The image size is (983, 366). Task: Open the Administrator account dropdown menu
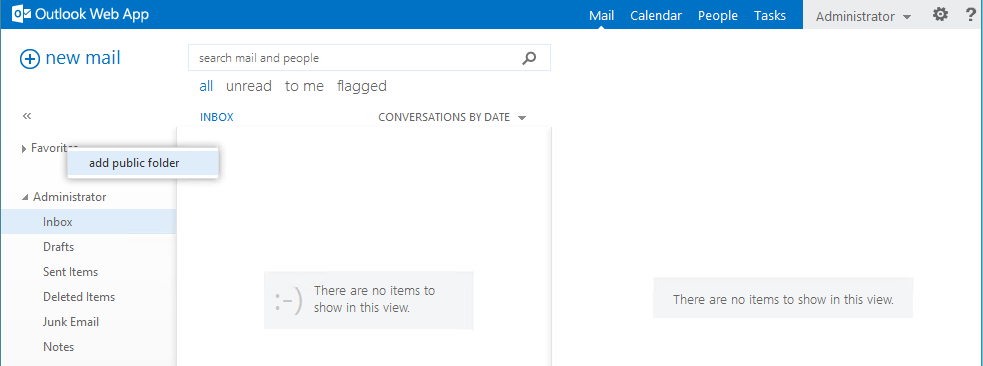pyautogui.click(x=863, y=16)
